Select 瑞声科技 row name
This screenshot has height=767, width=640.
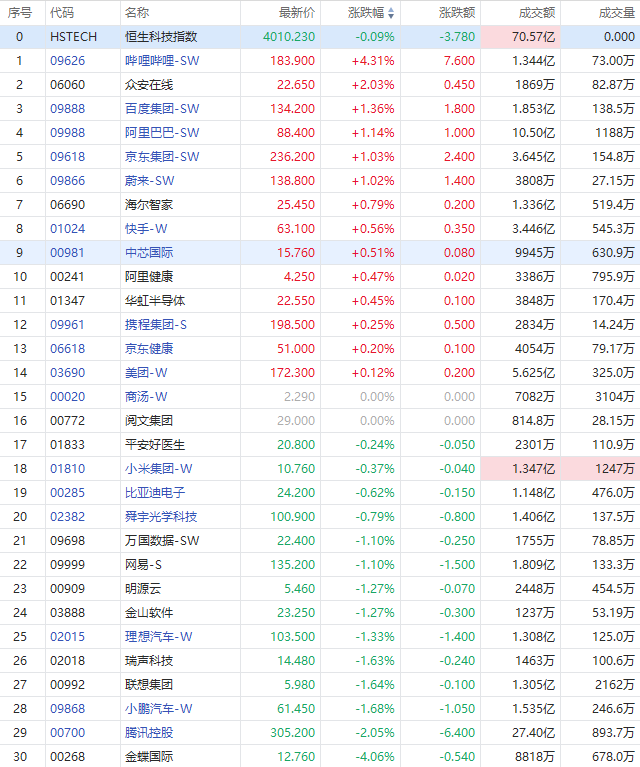[x=149, y=660]
